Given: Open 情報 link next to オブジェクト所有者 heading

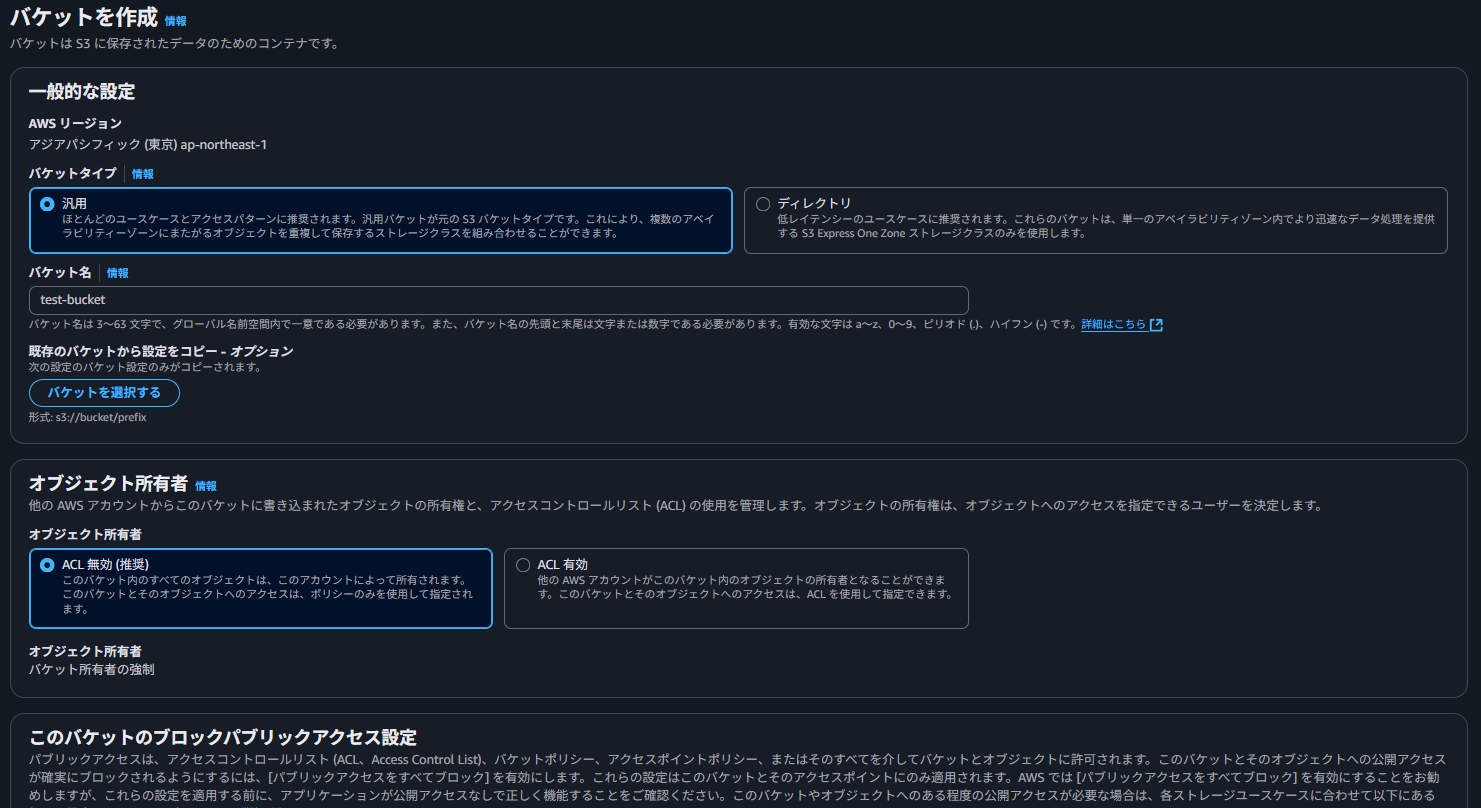Looking at the screenshot, I should (x=206, y=486).
